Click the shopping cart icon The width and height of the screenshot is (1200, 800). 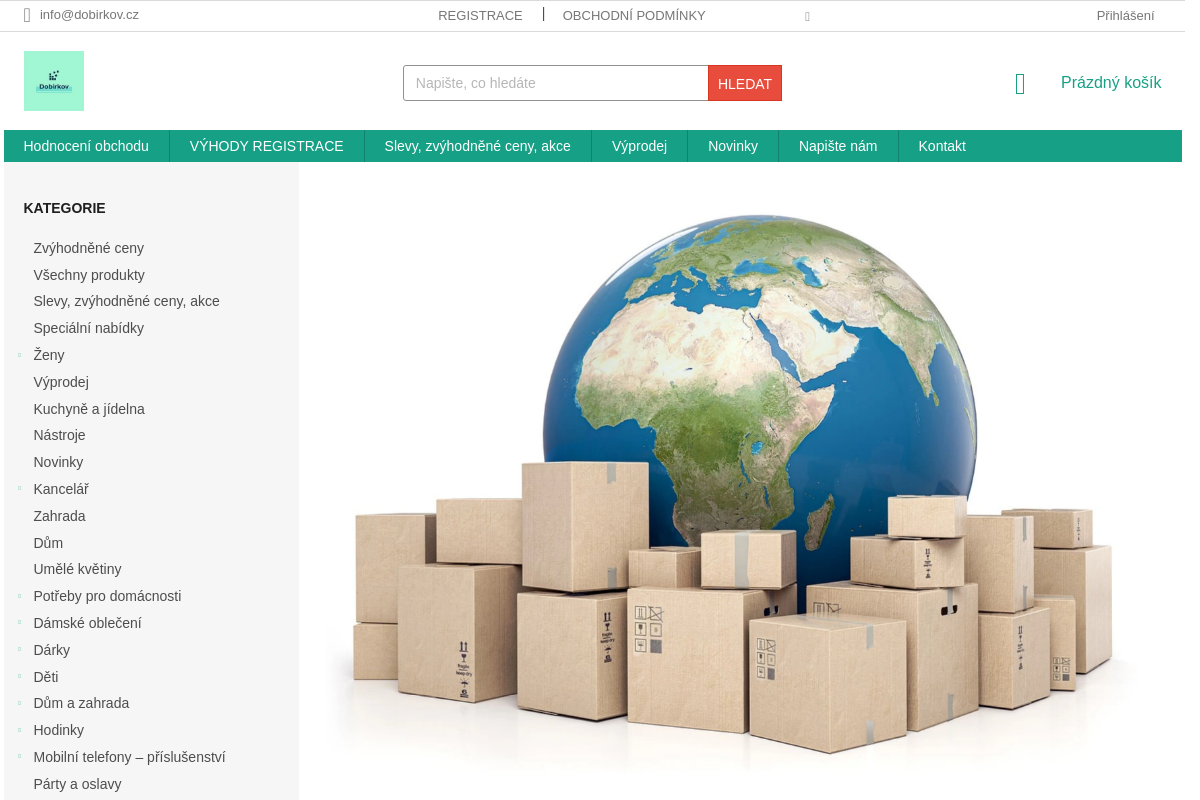pyautogui.click(x=1020, y=84)
